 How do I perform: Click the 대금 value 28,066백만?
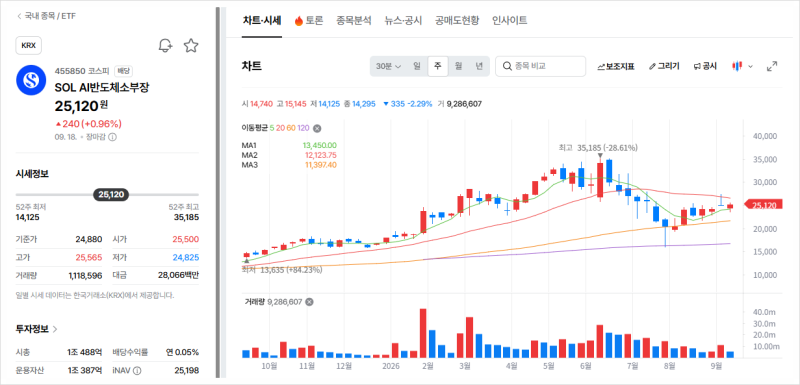coord(179,275)
